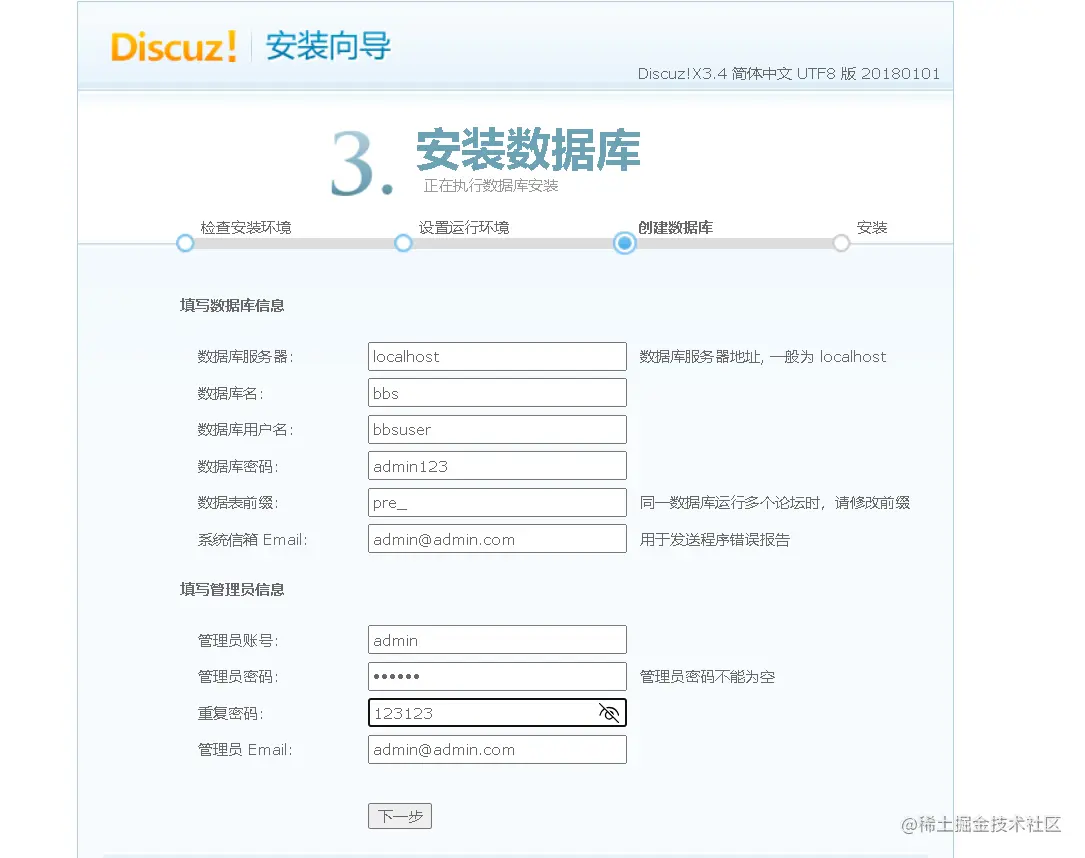Image resolution: width=1085 pixels, height=858 pixels.
Task: Click the 系统信箱 Email label
Action: coord(253,540)
